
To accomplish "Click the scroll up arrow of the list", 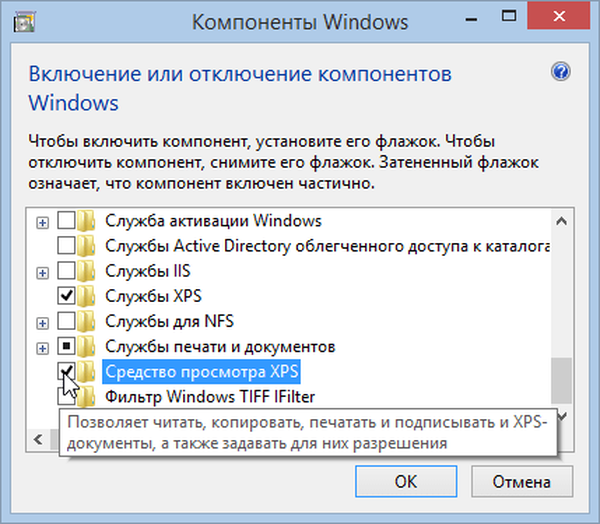I will click(561, 220).
